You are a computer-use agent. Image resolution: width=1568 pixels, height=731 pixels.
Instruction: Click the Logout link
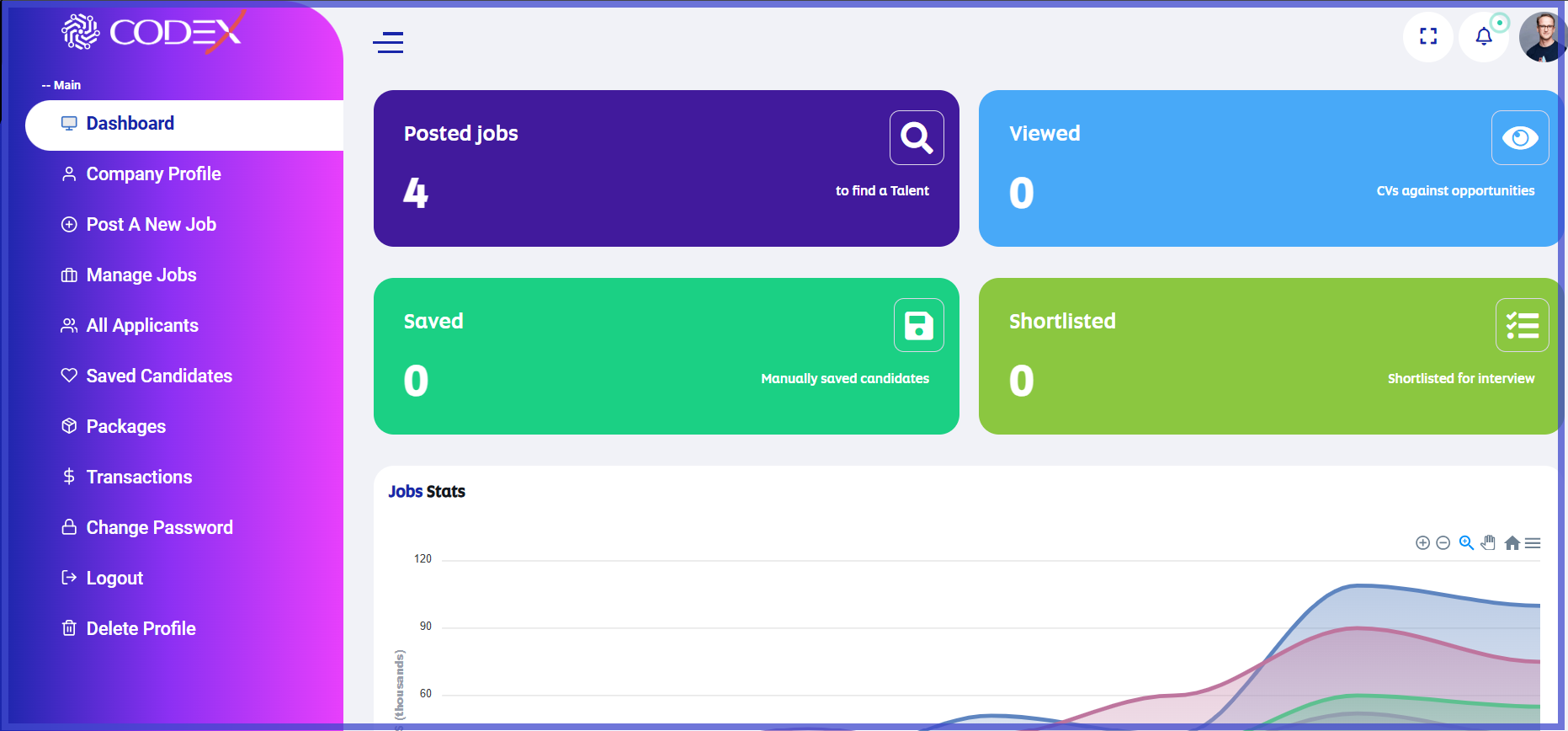114,579
